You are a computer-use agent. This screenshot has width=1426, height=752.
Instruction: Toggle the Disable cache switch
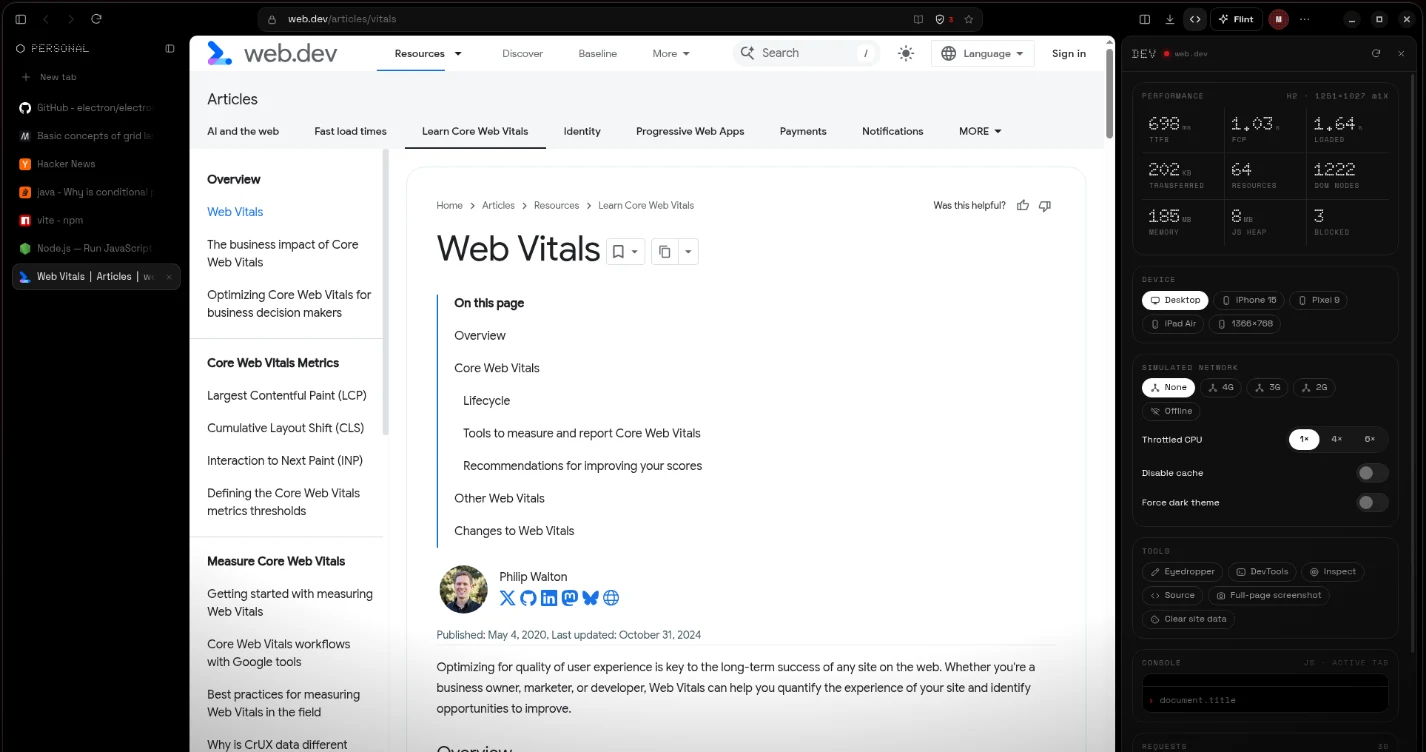1372,473
